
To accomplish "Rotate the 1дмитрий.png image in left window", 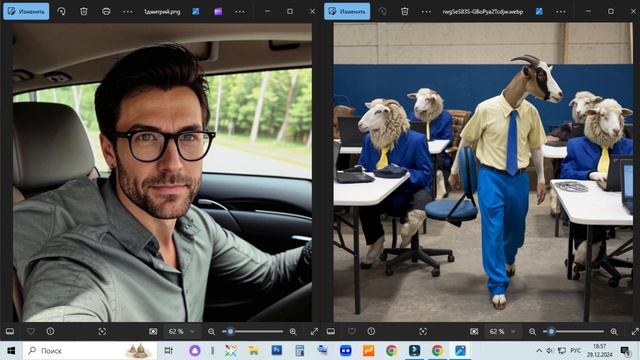I will pos(61,11).
